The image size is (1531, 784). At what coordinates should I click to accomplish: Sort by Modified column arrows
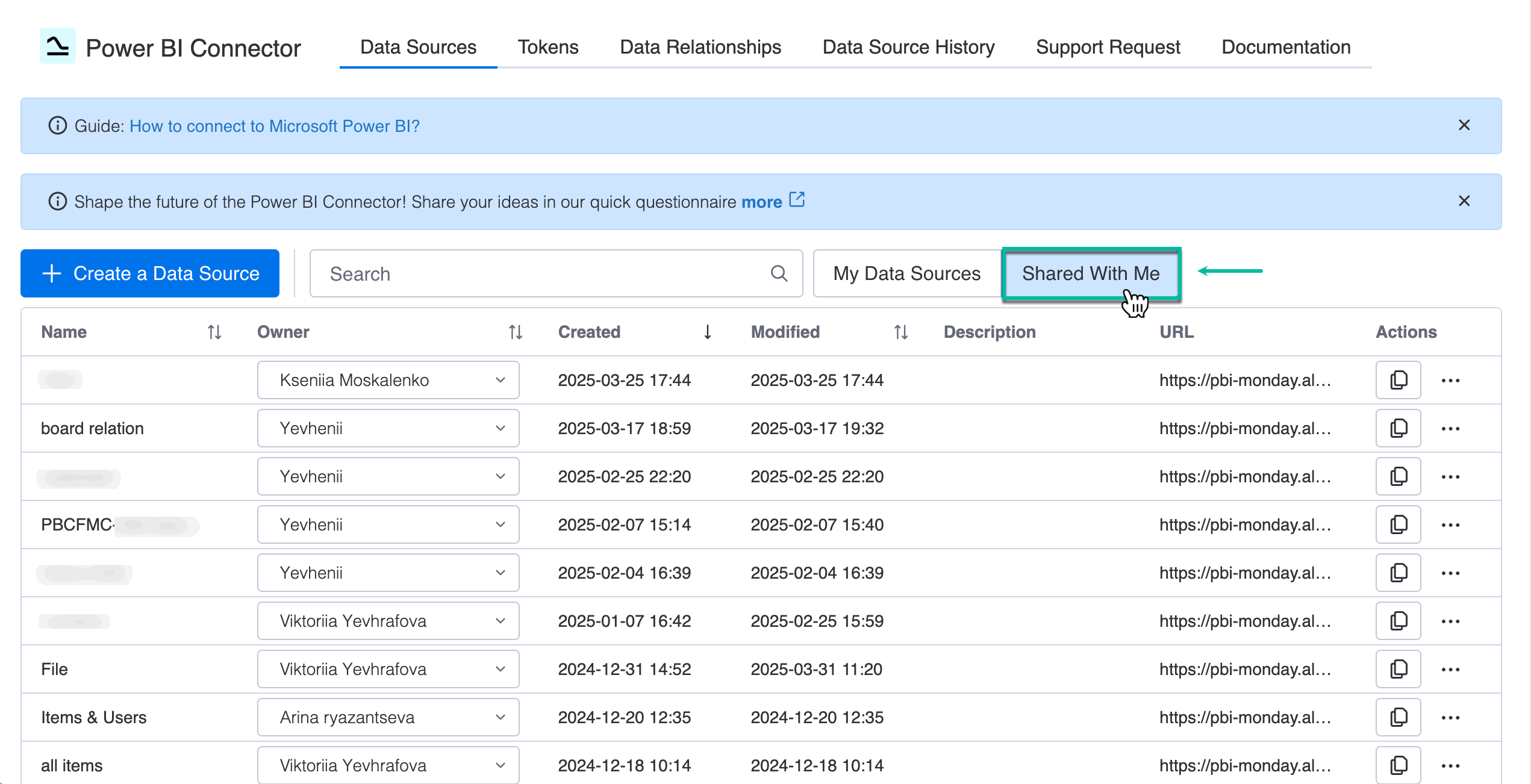coord(900,332)
